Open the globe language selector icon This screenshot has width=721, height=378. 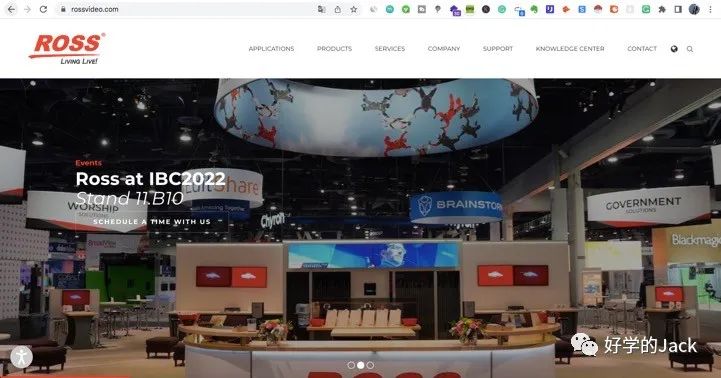(674, 49)
